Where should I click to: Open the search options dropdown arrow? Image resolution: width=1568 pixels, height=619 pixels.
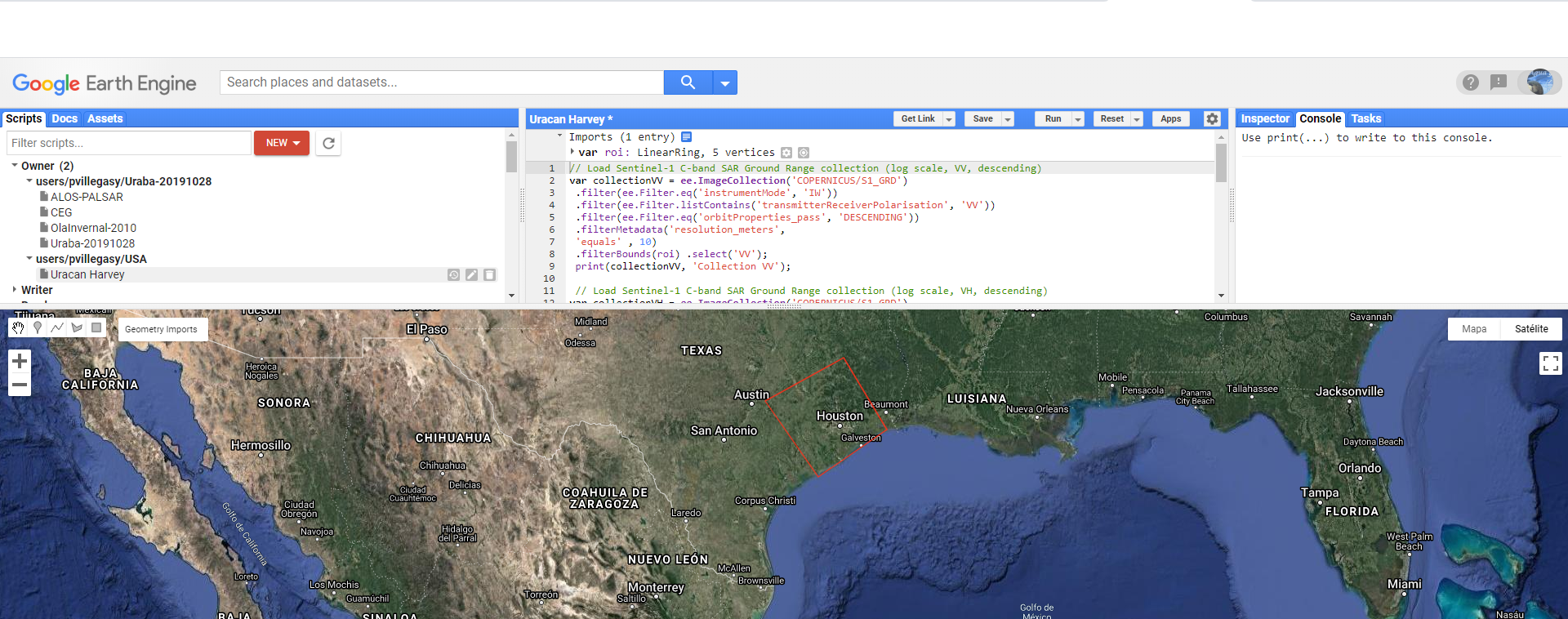coord(725,82)
